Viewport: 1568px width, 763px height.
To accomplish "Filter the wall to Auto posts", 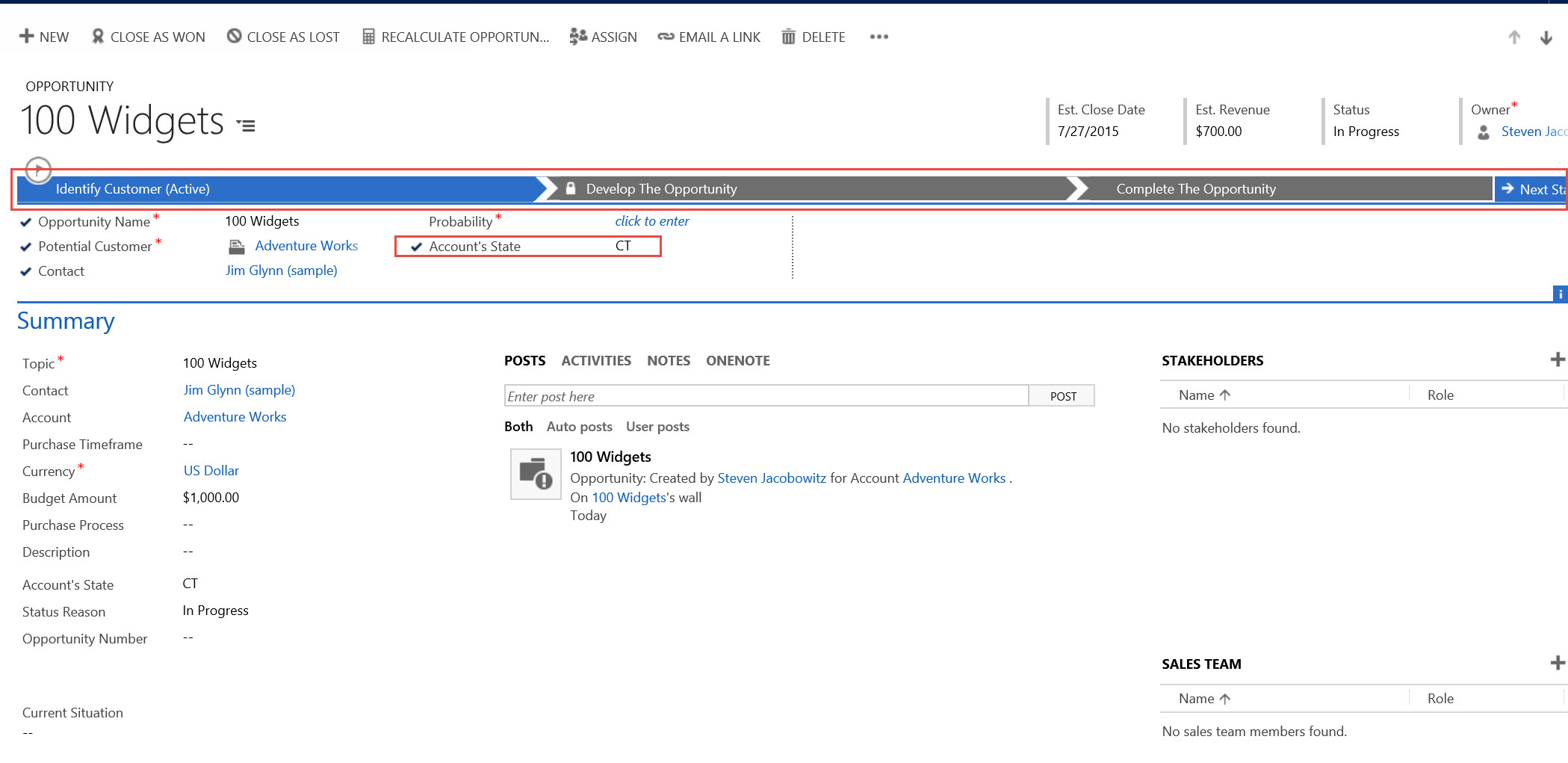I will tap(579, 427).
